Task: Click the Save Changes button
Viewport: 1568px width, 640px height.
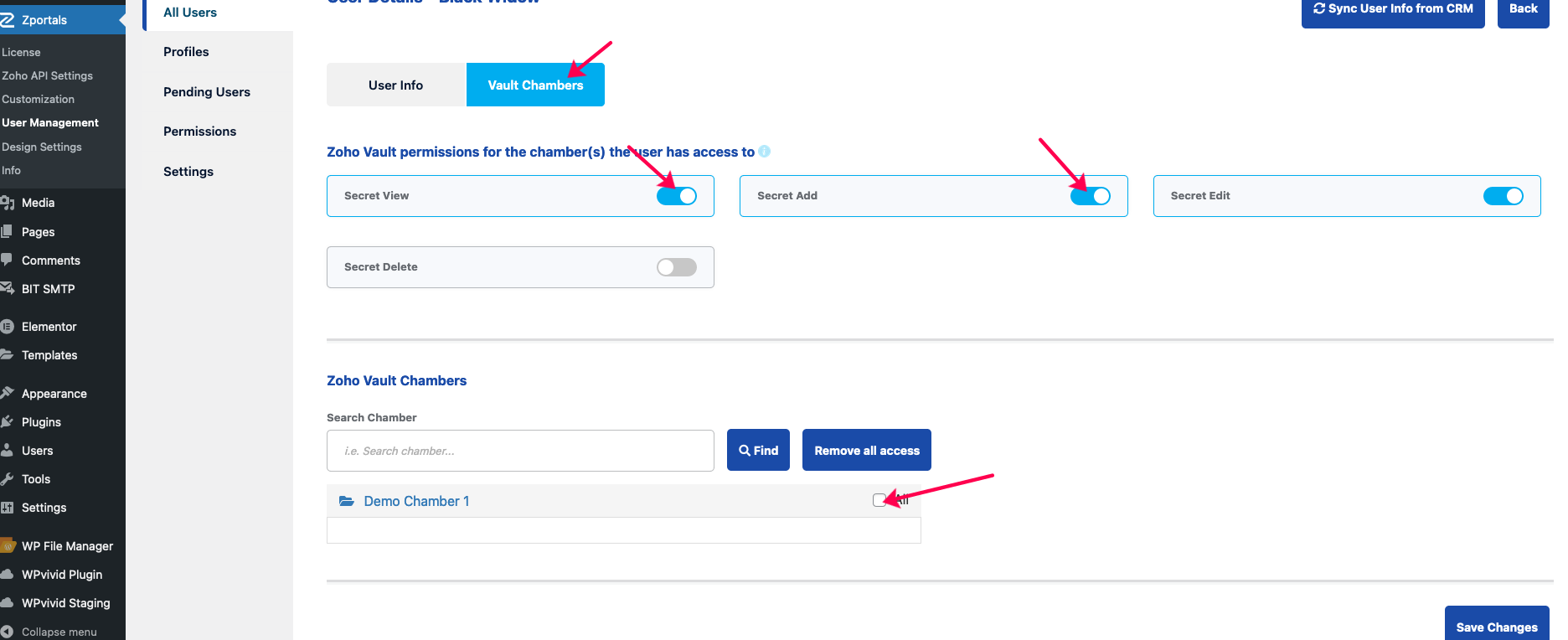Action: [x=1497, y=625]
